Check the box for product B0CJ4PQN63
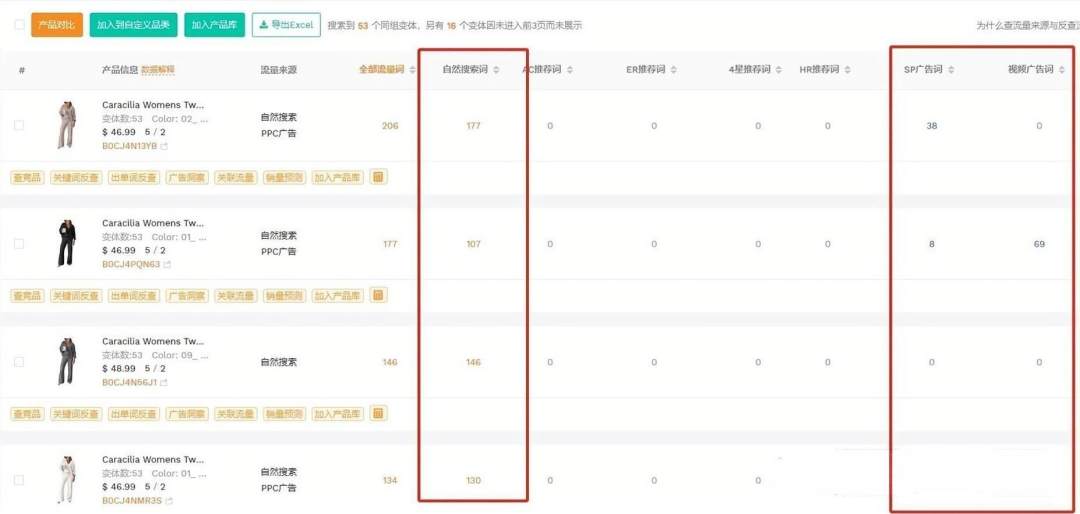Image resolution: width=1080 pixels, height=514 pixels. click(x=19, y=244)
